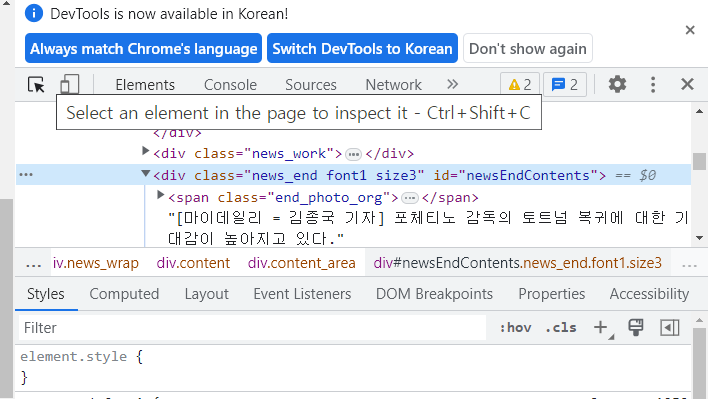The height and width of the screenshot is (399, 708).
Task: Show earlier breadcrumbs via left ellipsis
Action: (x=33, y=264)
